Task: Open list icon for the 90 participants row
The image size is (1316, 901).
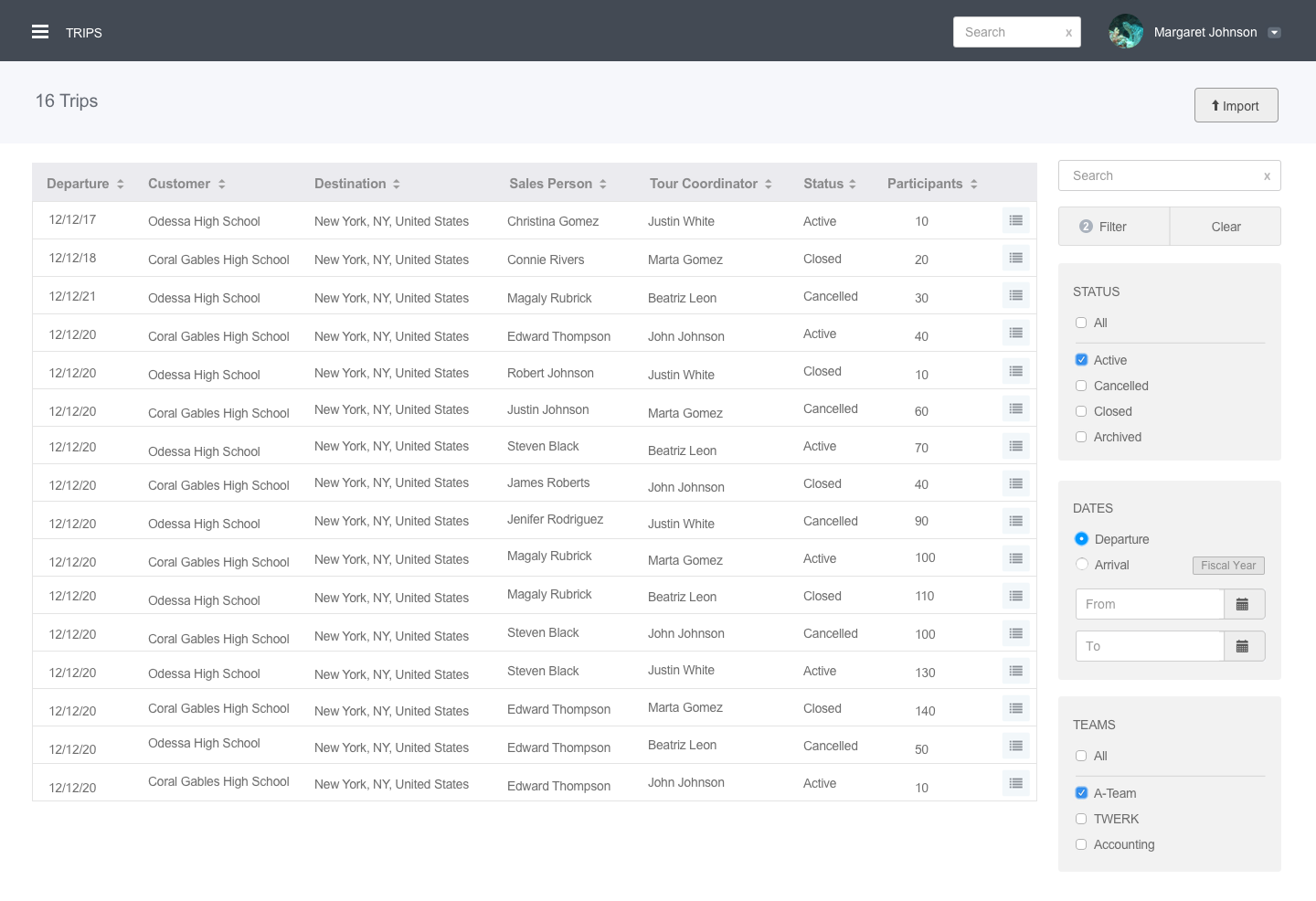Action: pyautogui.click(x=1015, y=521)
